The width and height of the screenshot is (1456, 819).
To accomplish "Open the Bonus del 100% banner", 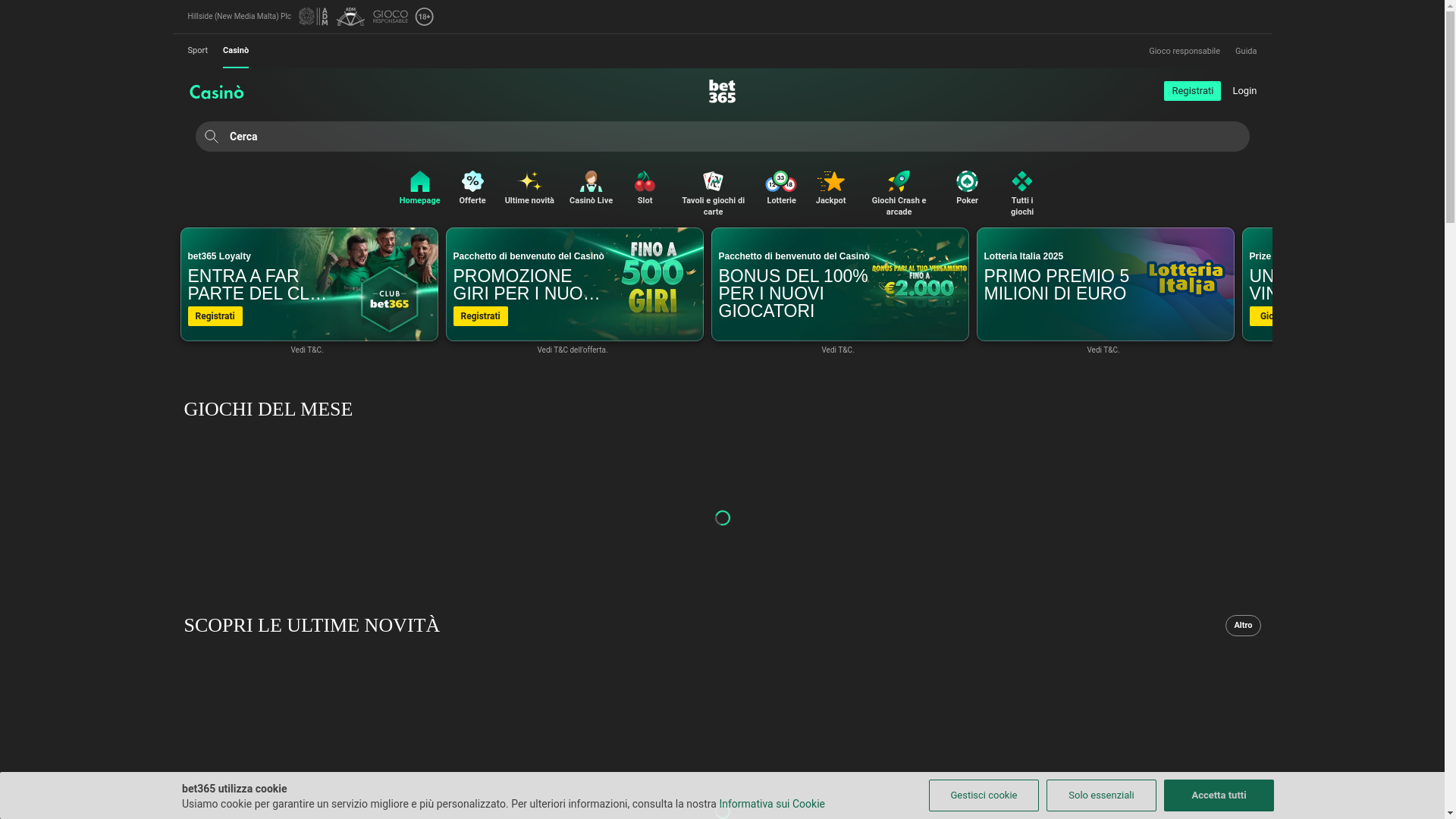I will coord(839,284).
